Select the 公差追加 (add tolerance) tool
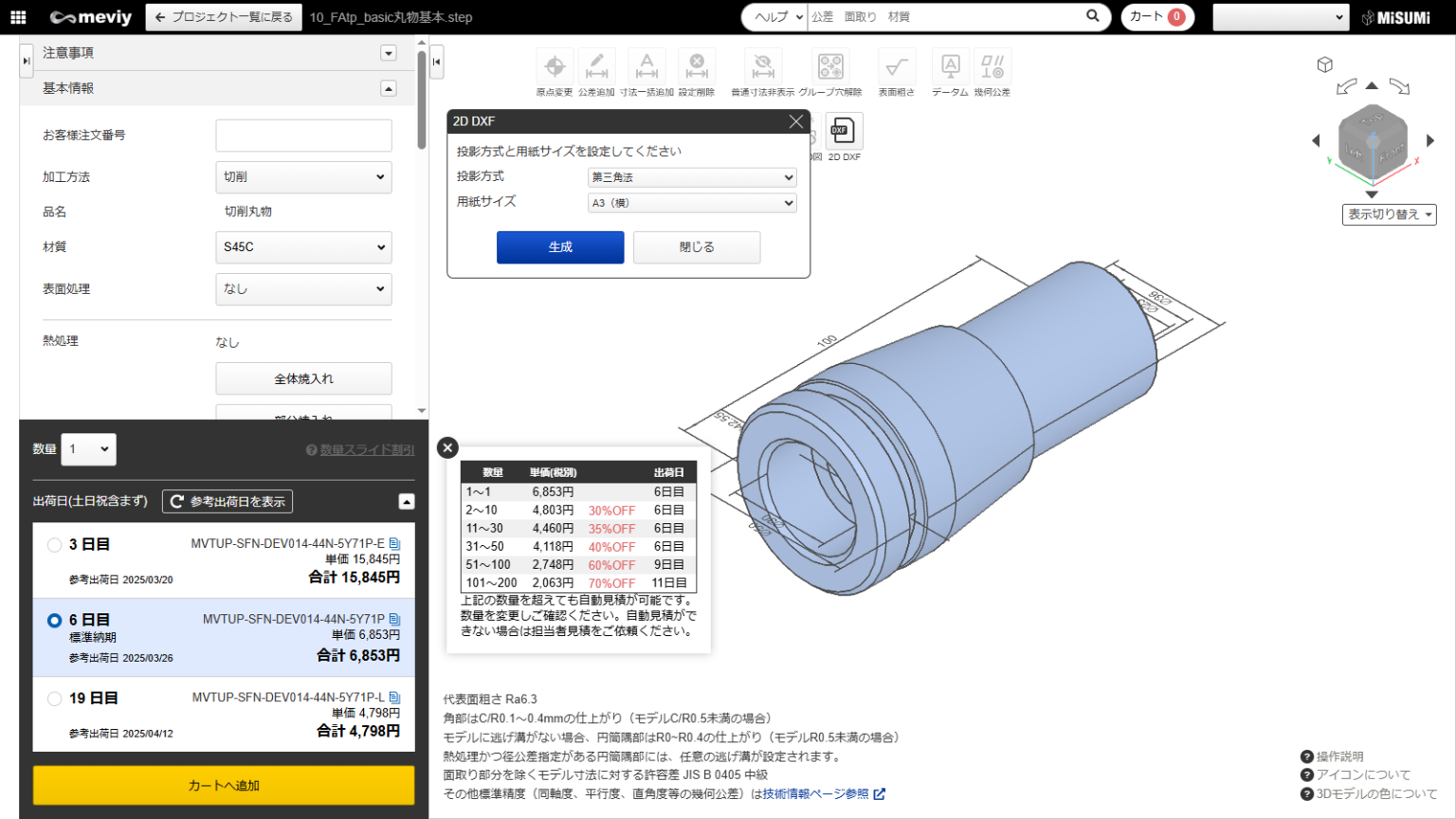This screenshot has height=819, width=1456. [x=597, y=66]
